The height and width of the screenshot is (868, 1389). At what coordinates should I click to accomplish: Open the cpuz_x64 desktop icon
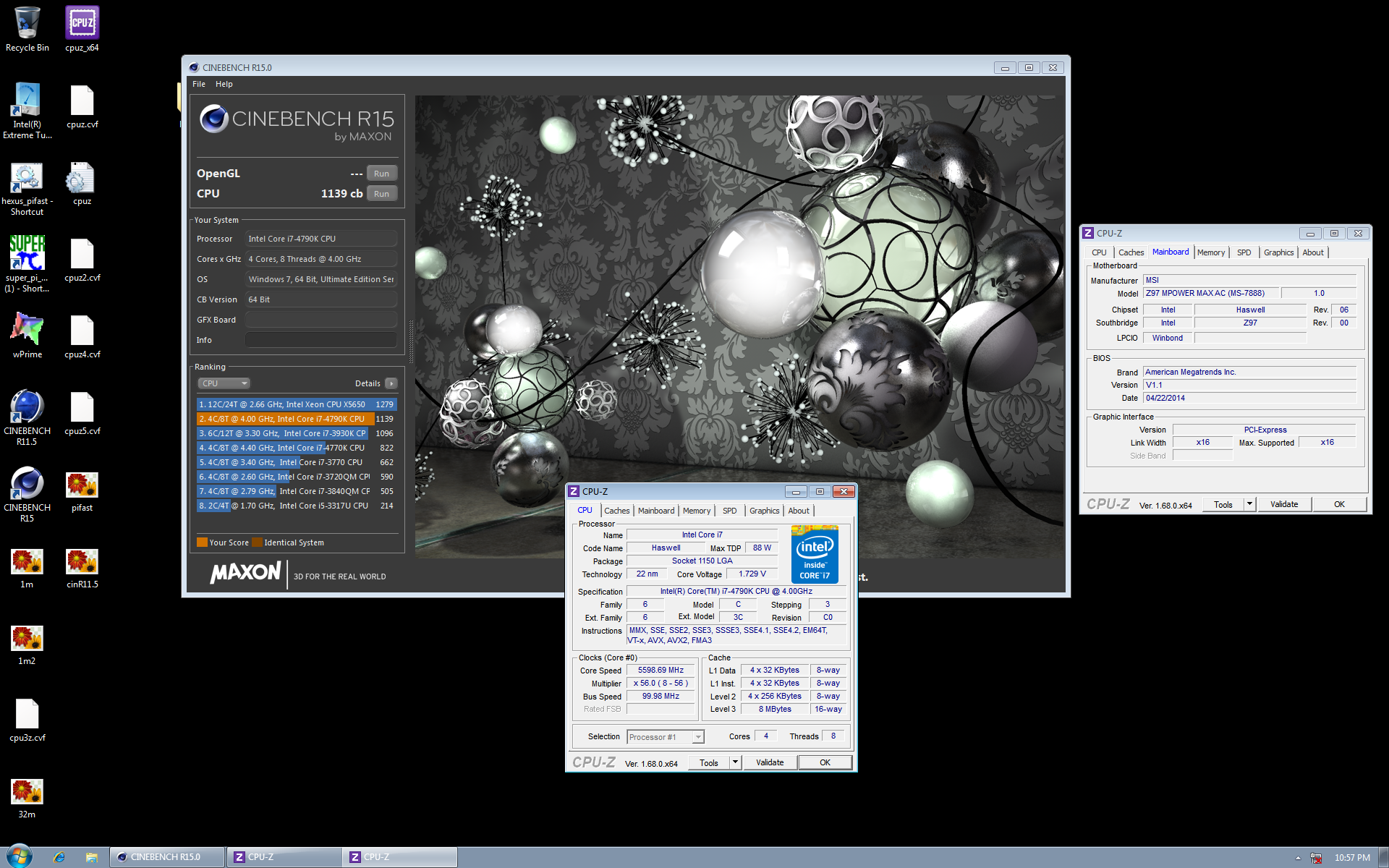tap(82, 29)
